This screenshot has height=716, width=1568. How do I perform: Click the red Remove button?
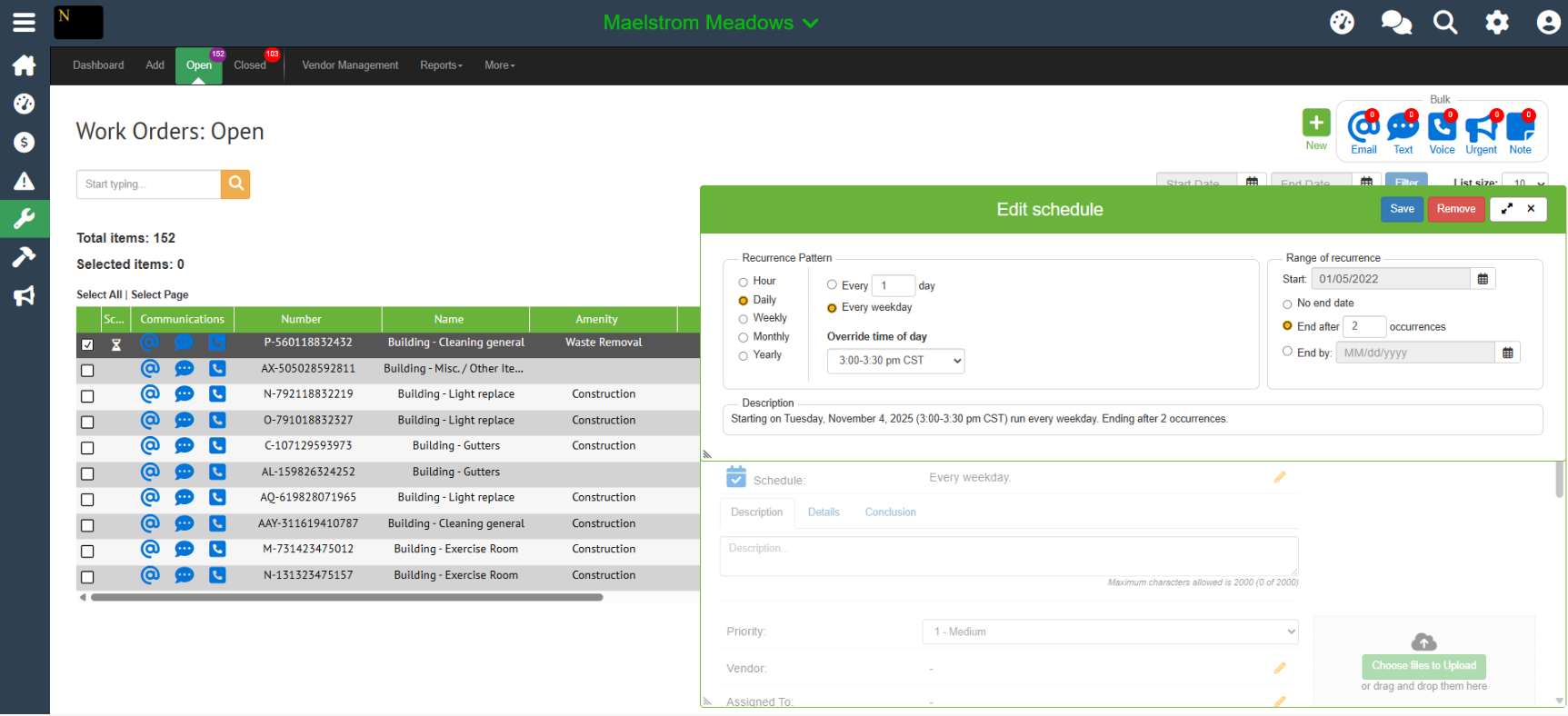[1455, 209]
